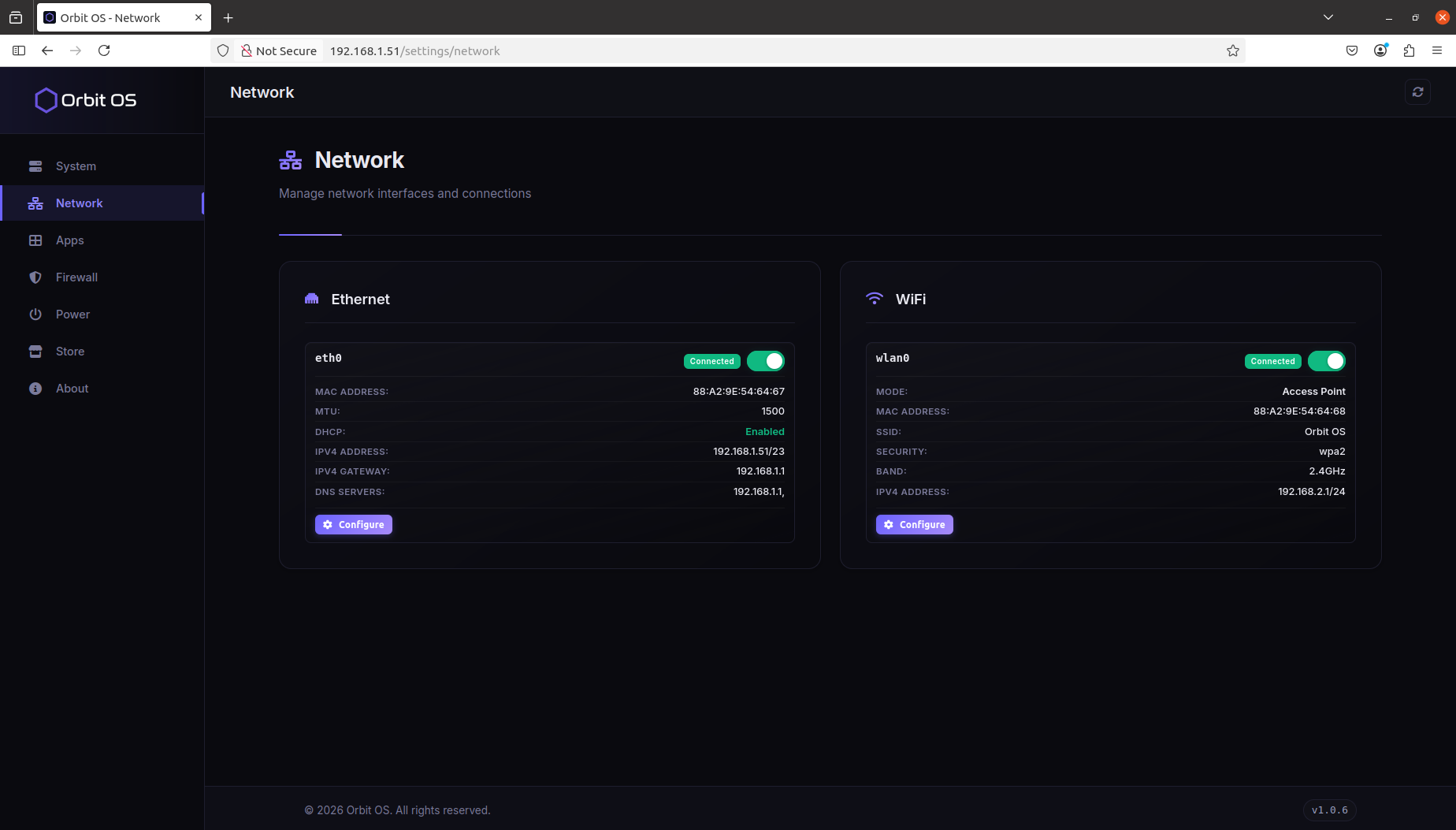Screen dimensions: 1456x830
Task: Open the Store from the sidebar
Action: click(70, 351)
